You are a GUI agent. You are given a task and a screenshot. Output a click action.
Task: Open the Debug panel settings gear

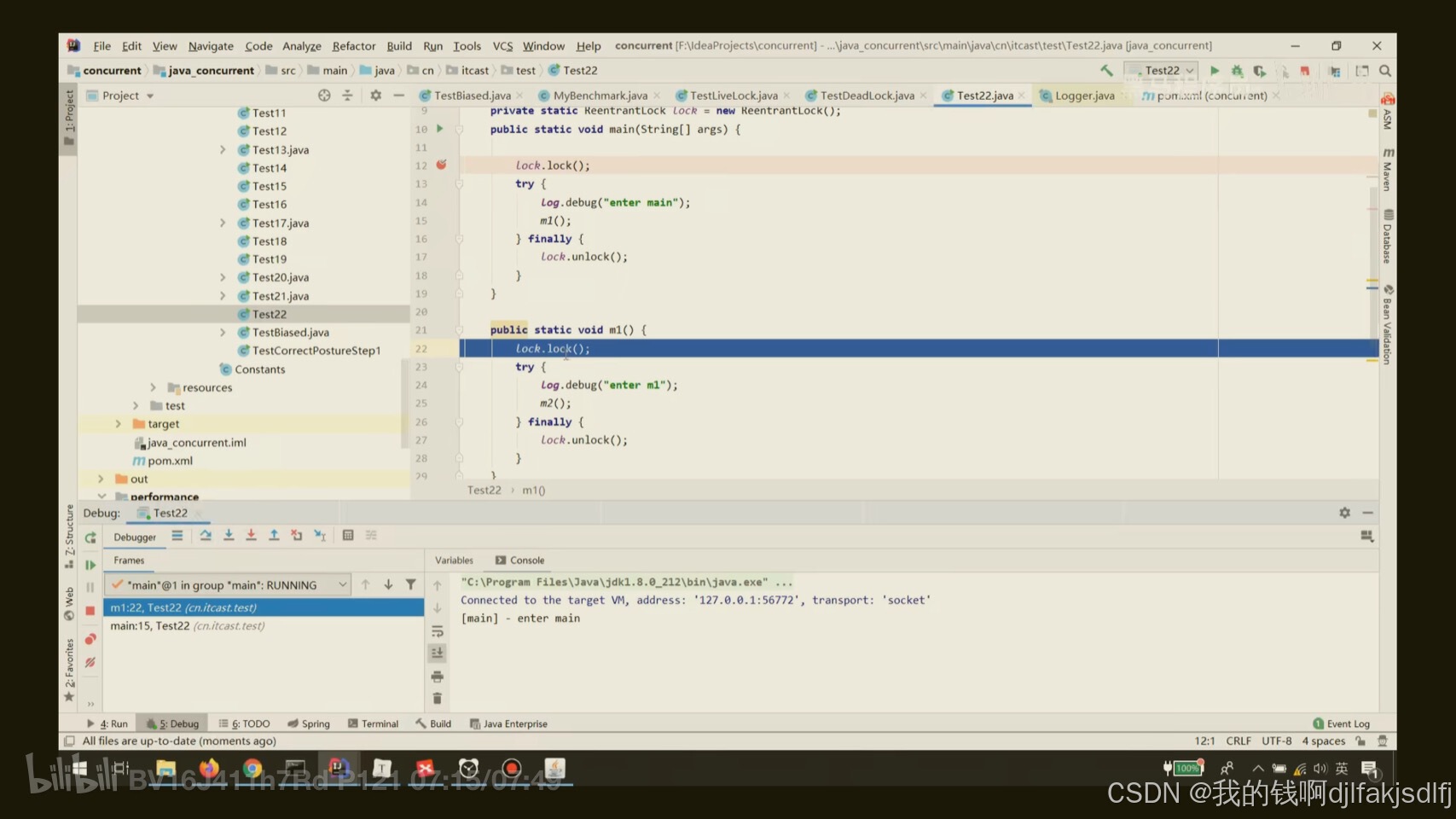coord(1344,513)
